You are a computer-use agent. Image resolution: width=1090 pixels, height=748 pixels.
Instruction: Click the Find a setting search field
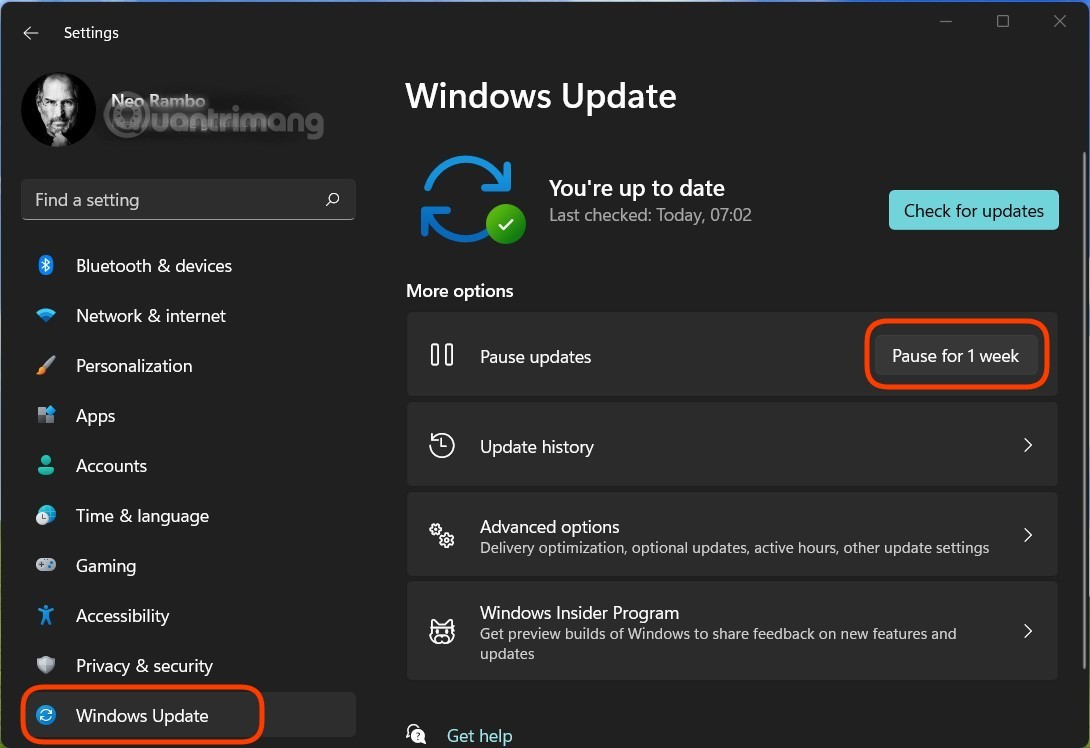click(188, 200)
